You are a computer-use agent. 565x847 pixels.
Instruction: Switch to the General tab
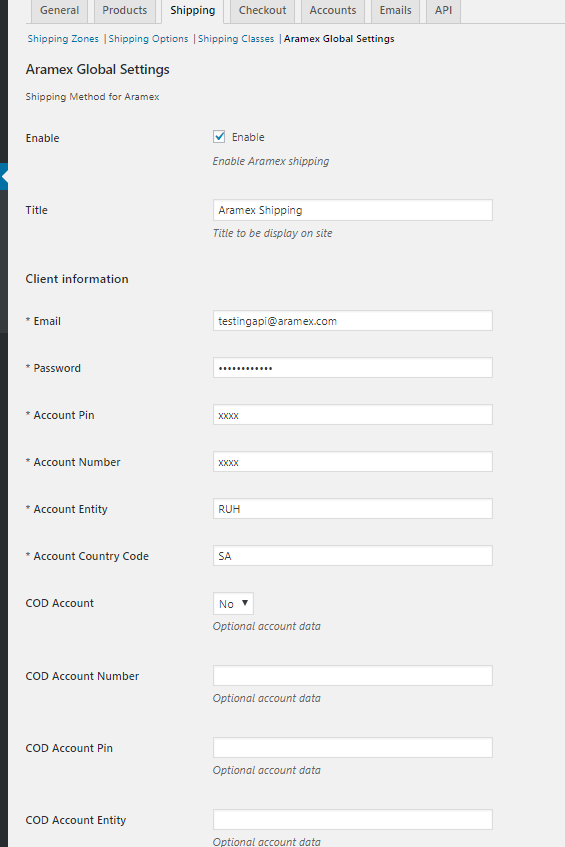(59, 11)
